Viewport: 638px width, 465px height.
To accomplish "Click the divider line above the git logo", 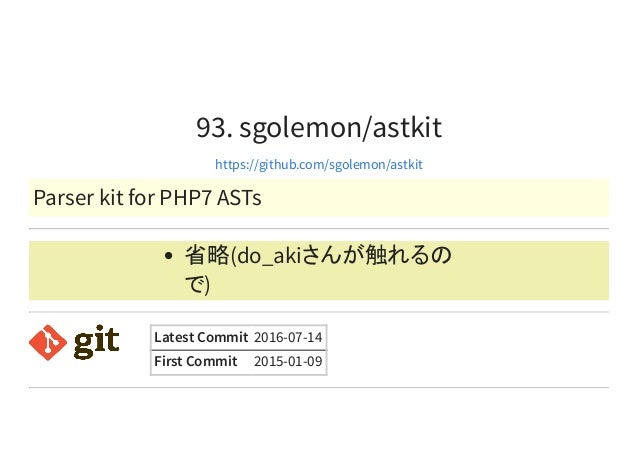I will [319, 312].
